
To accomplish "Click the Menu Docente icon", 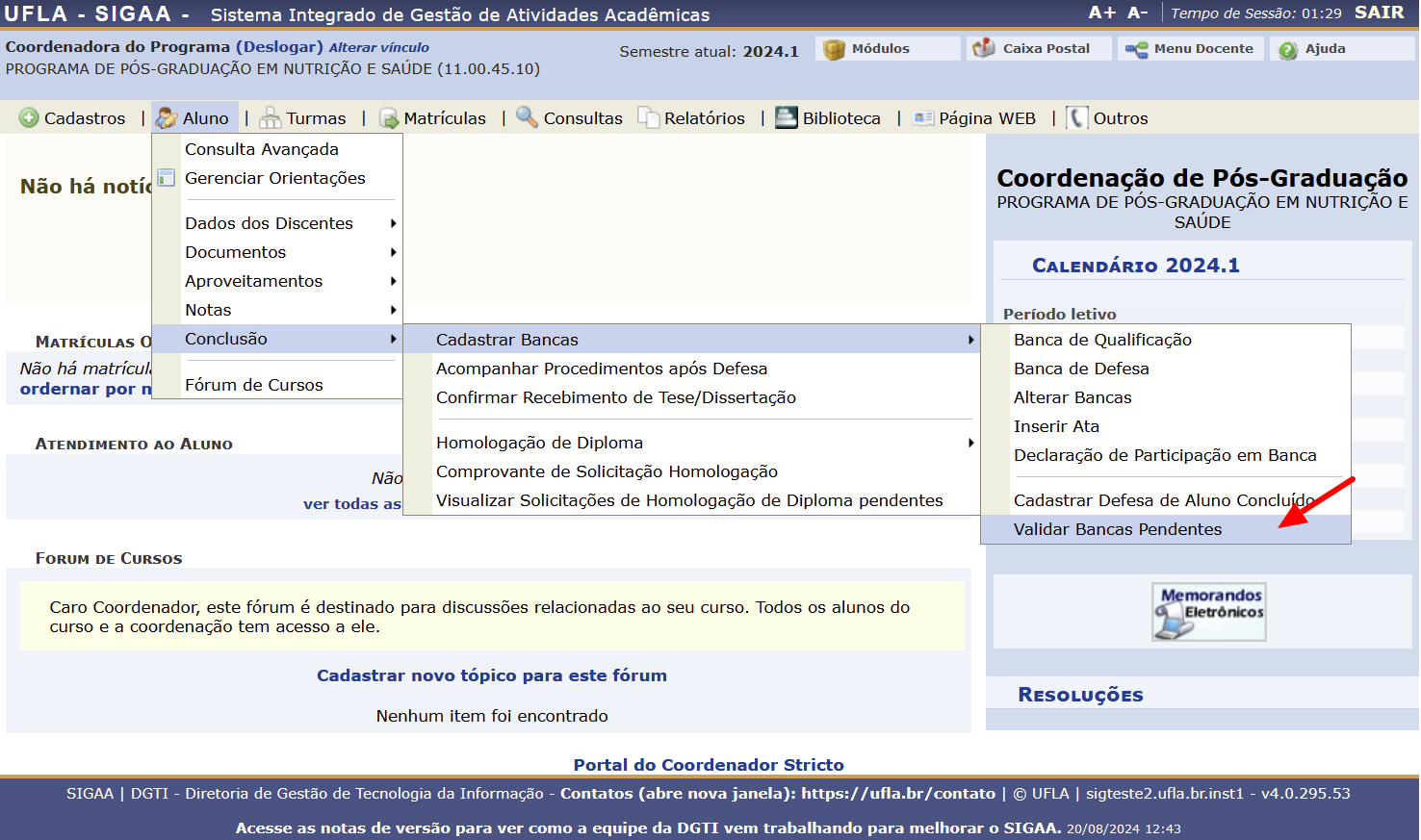I will (1136, 49).
